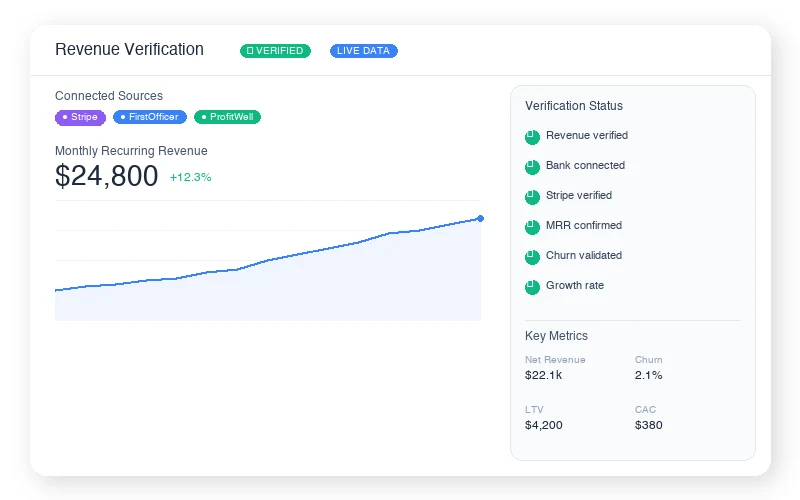Click the latest data point on the MRR chart

(480, 218)
